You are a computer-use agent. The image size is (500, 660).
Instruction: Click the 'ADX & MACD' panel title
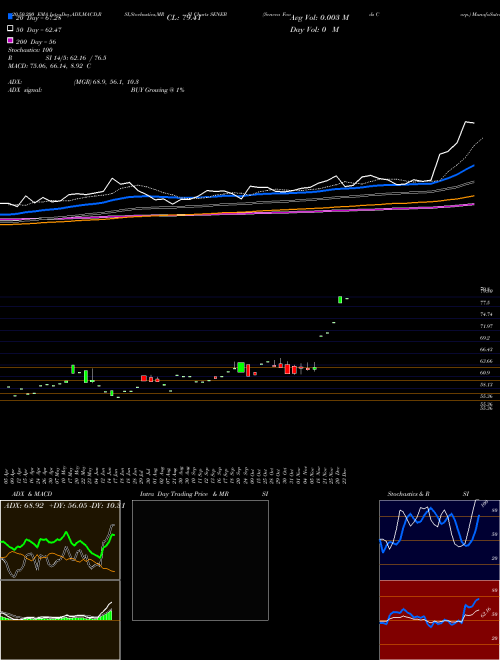[32, 494]
